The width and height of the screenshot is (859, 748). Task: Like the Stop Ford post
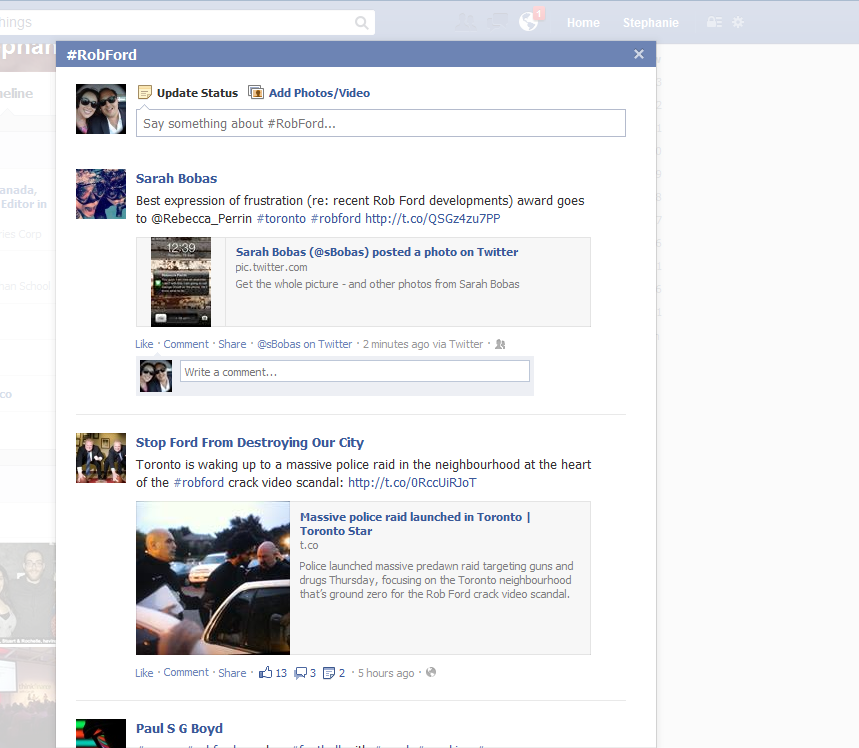pyautogui.click(x=144, y=673)
